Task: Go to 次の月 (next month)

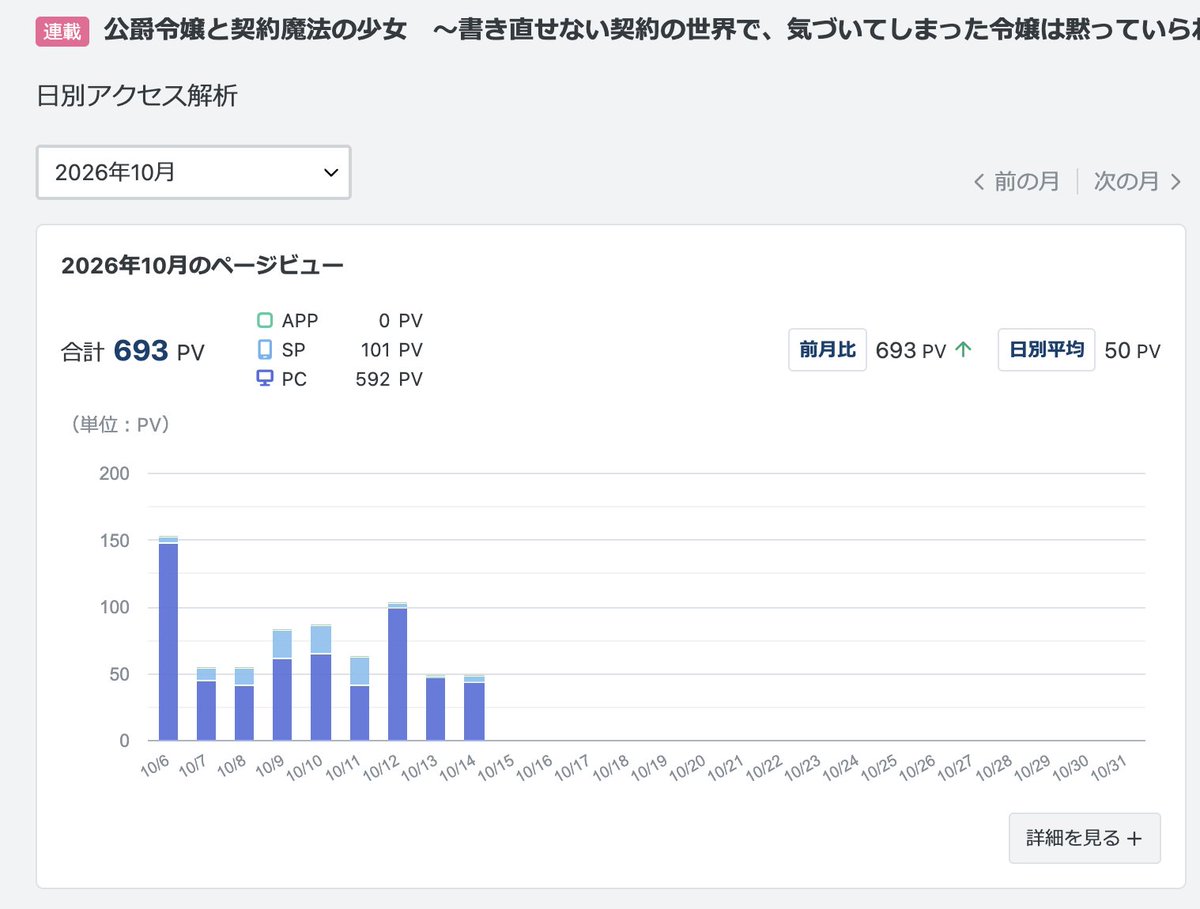Action: coord(1138,181)
